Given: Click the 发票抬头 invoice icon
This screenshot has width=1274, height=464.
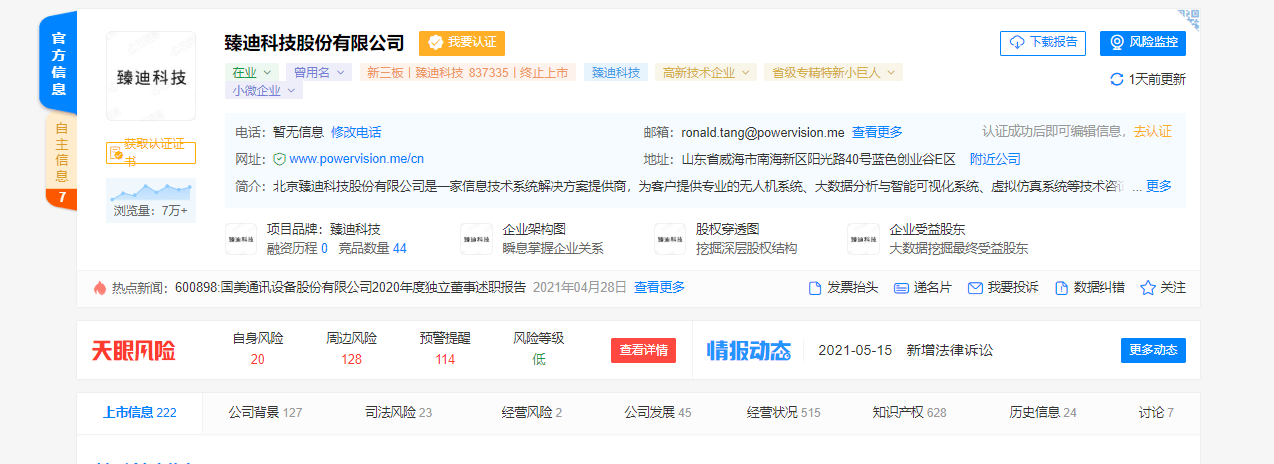Looking at the screenshot, I should click(x=814, y=288).
